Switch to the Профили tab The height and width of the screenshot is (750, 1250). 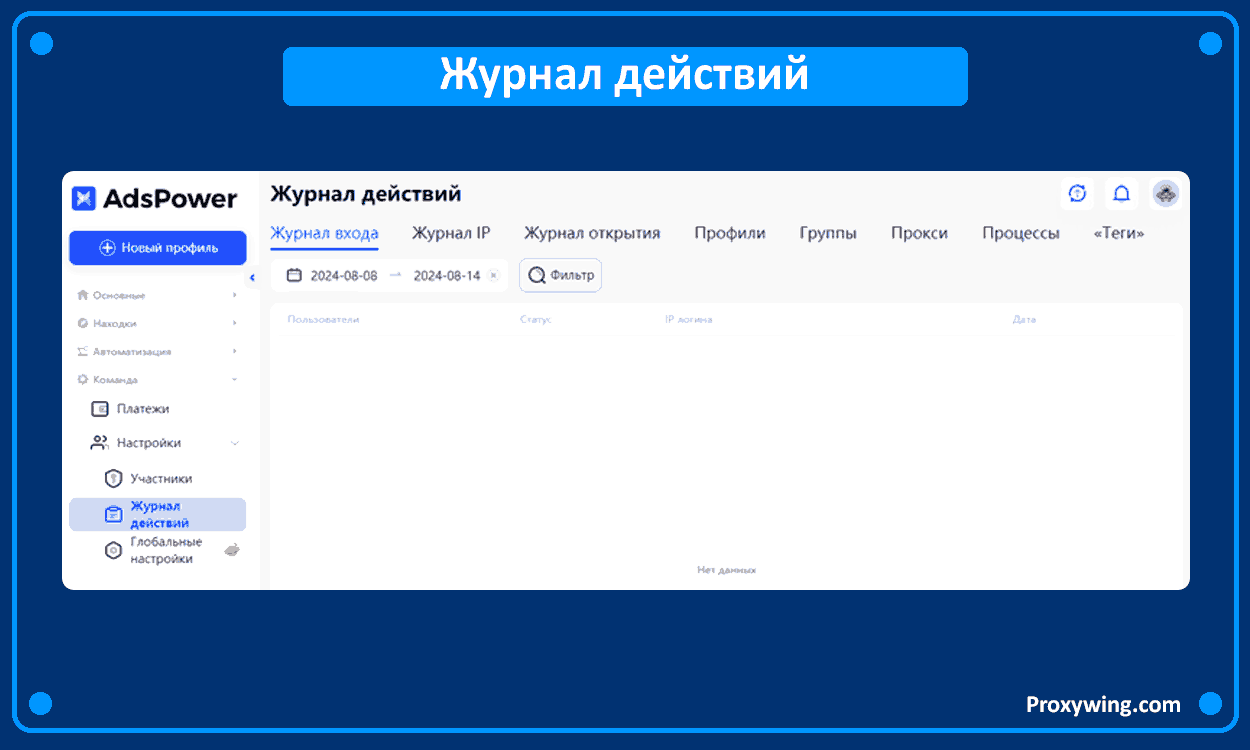pos(730,233)
